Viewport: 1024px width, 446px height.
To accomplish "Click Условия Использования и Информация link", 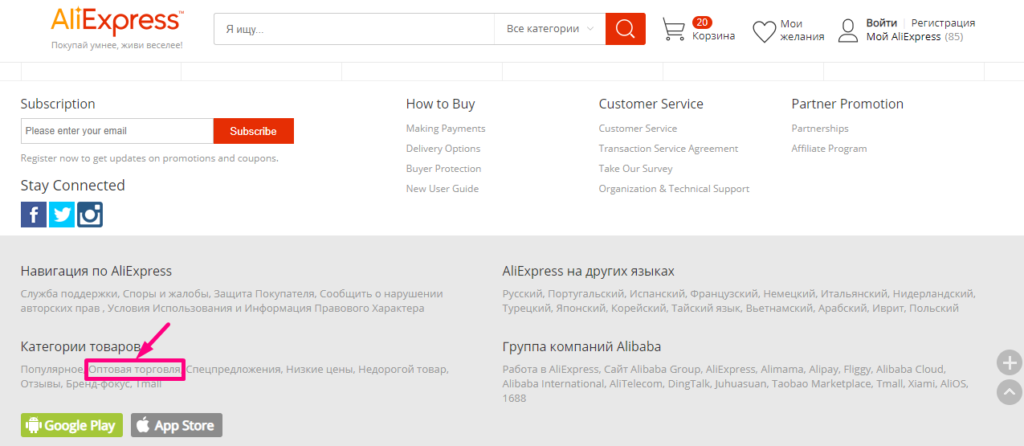I will click(x=268, y=308).
